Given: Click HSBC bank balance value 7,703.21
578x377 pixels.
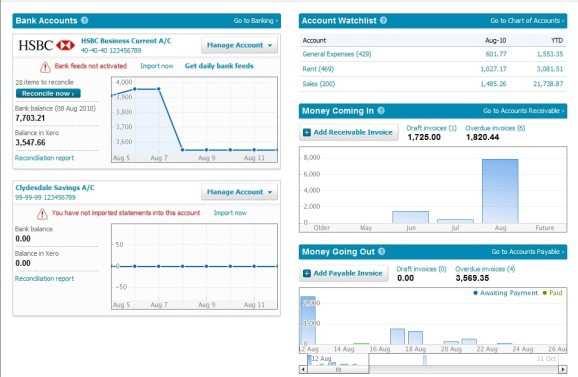Looking at the screenshot, I should pyautogui.click(x=30, y=118).
